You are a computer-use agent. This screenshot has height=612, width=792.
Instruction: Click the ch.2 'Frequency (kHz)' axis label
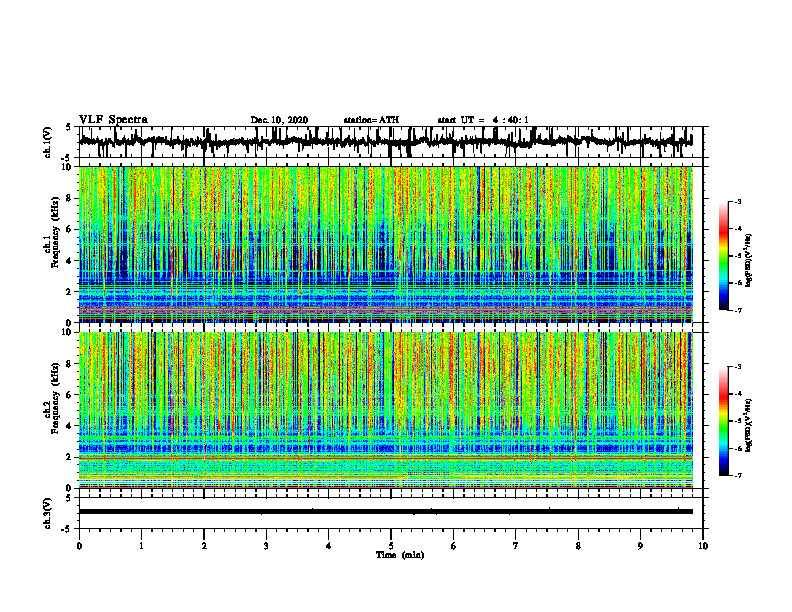[x=55, y=398]
